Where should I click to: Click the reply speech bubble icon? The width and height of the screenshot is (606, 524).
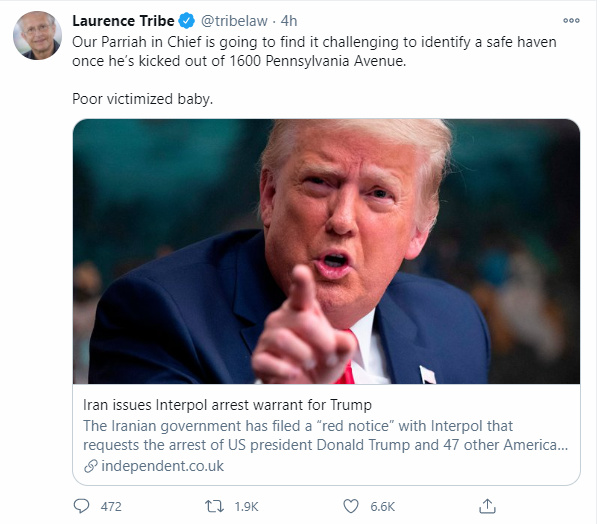tap(83, 505)
